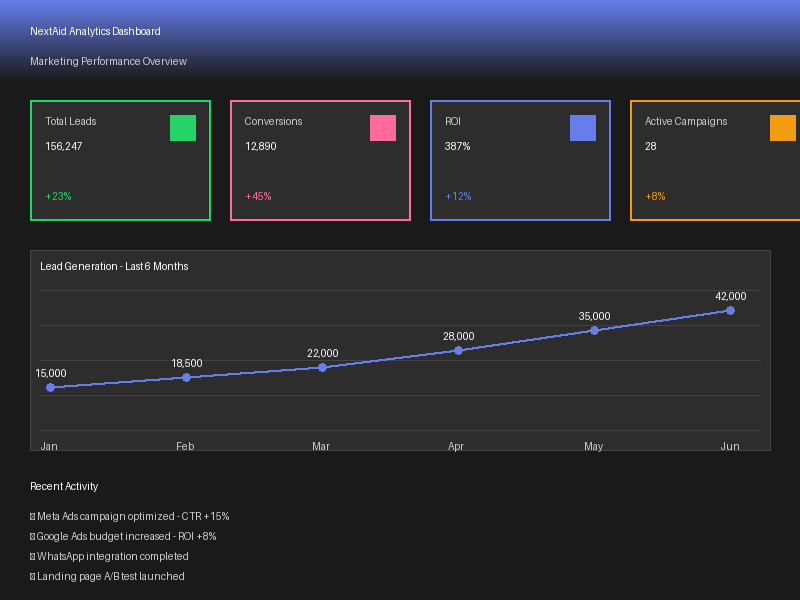
Task: Click the Mar axis label on the chart
Action: pyautogui.click(x=320, y=446)
